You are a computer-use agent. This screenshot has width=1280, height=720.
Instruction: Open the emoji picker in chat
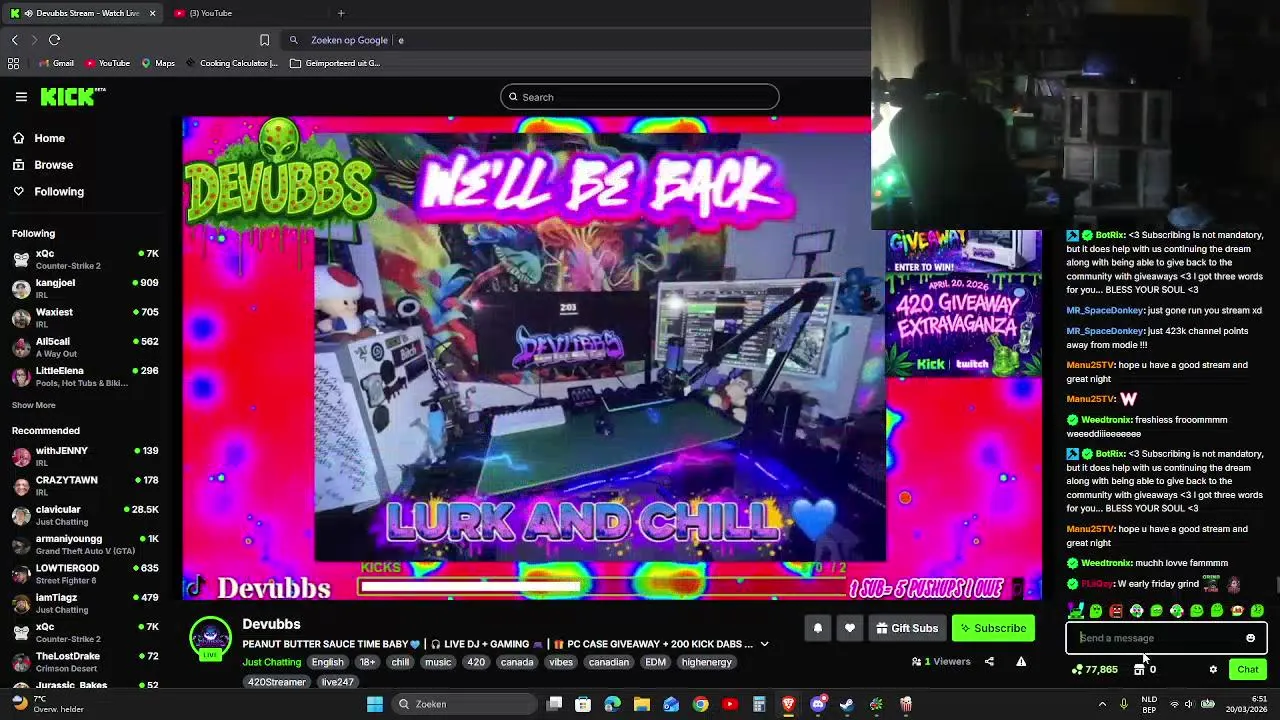[1250, 638]
